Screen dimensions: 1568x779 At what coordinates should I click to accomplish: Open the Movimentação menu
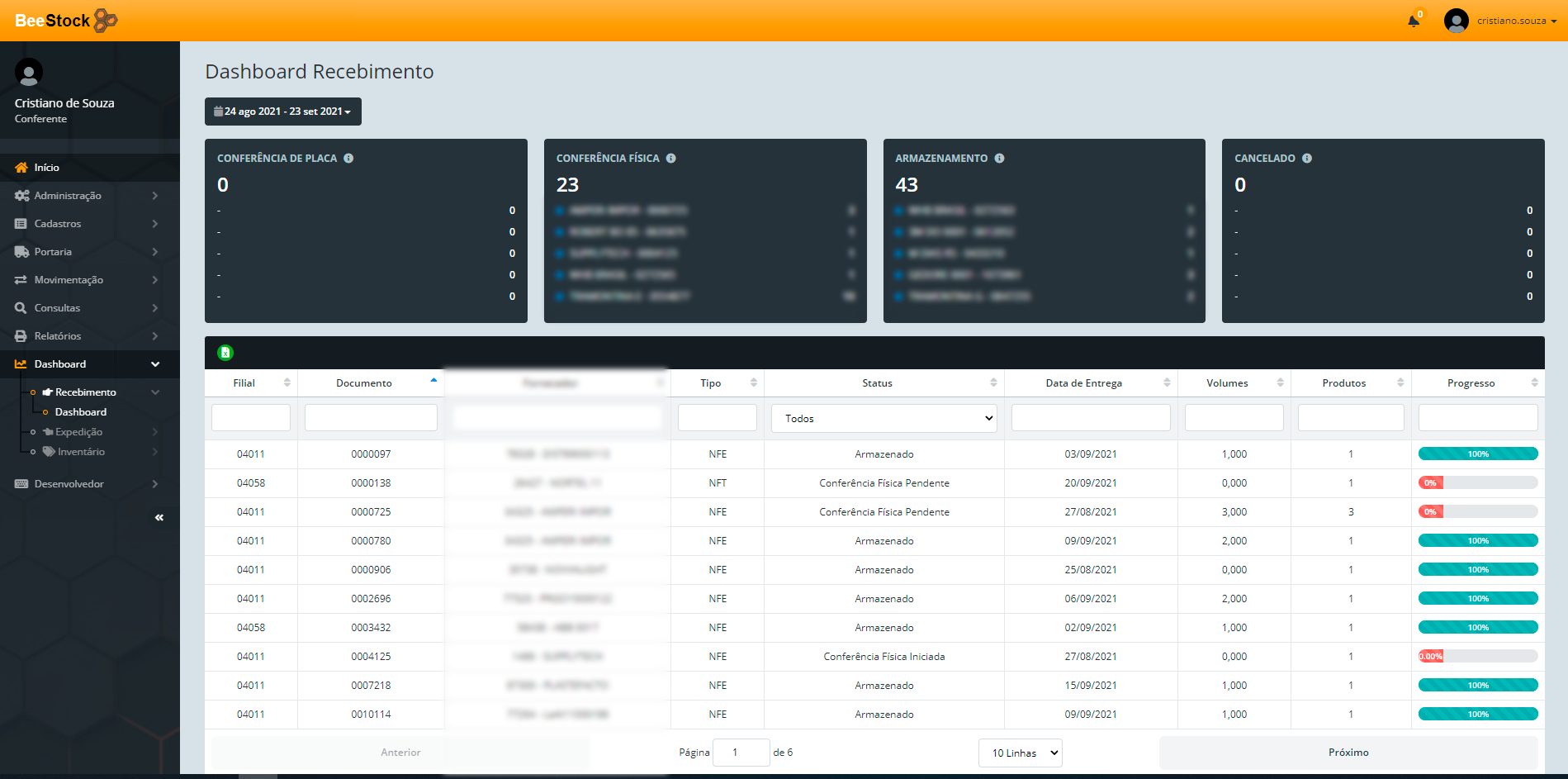(x=90, y=280)
